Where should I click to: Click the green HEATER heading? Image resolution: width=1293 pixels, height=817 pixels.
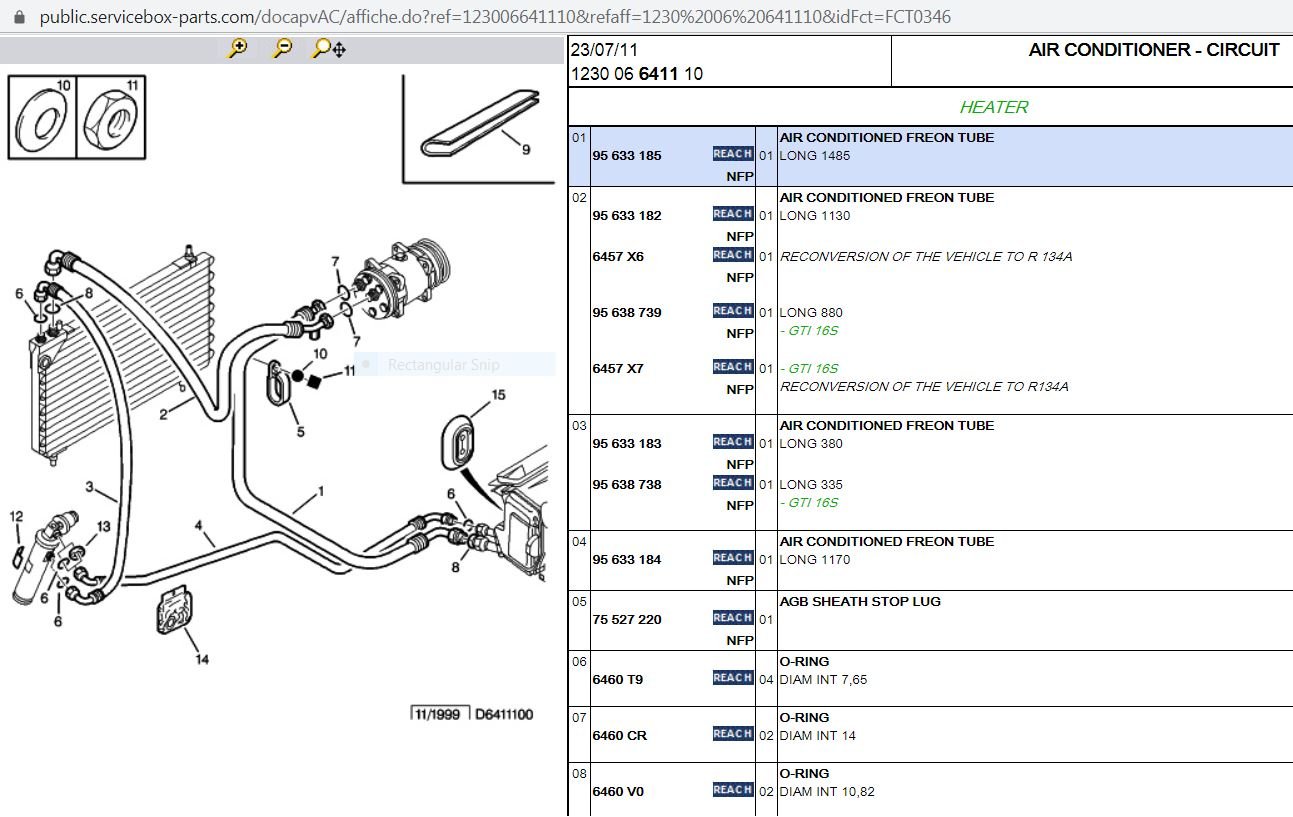(x=994, y=107)
